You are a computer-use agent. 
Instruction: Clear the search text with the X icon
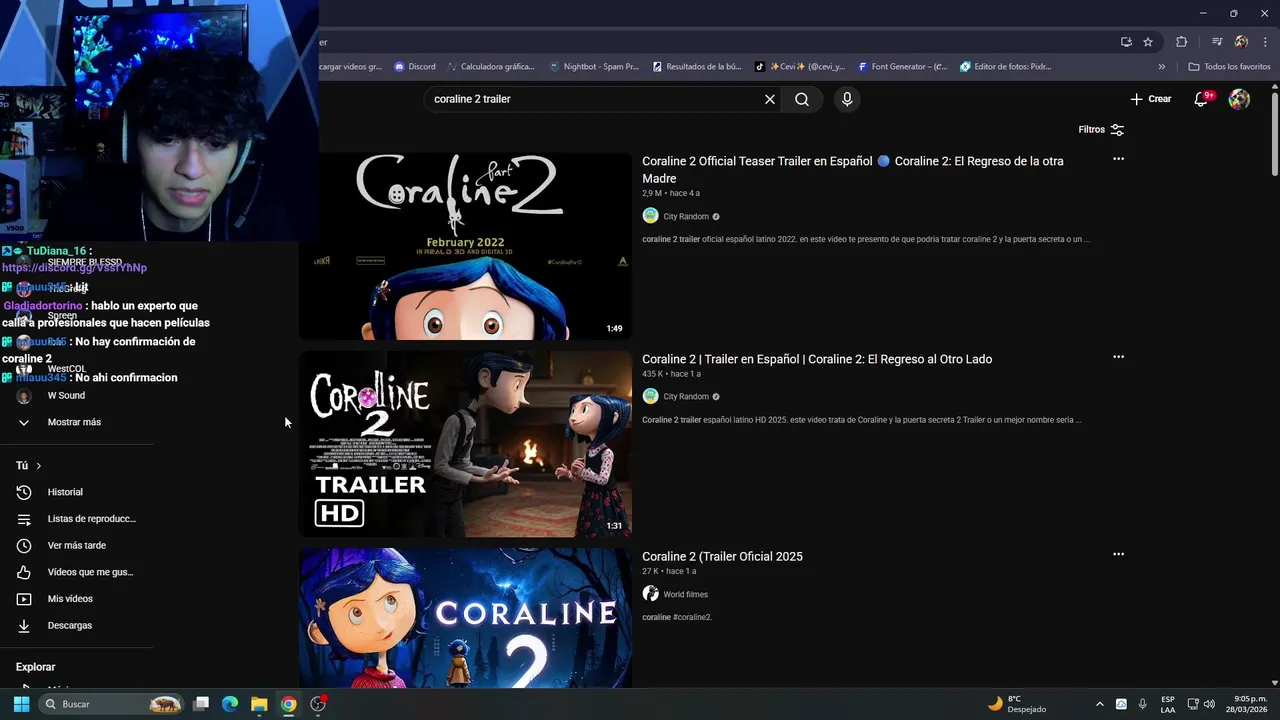click(x=770, y=99)
